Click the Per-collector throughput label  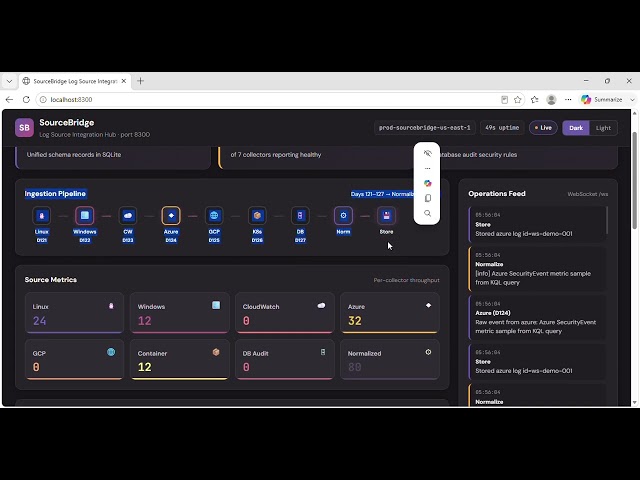(x=407, y=280)
